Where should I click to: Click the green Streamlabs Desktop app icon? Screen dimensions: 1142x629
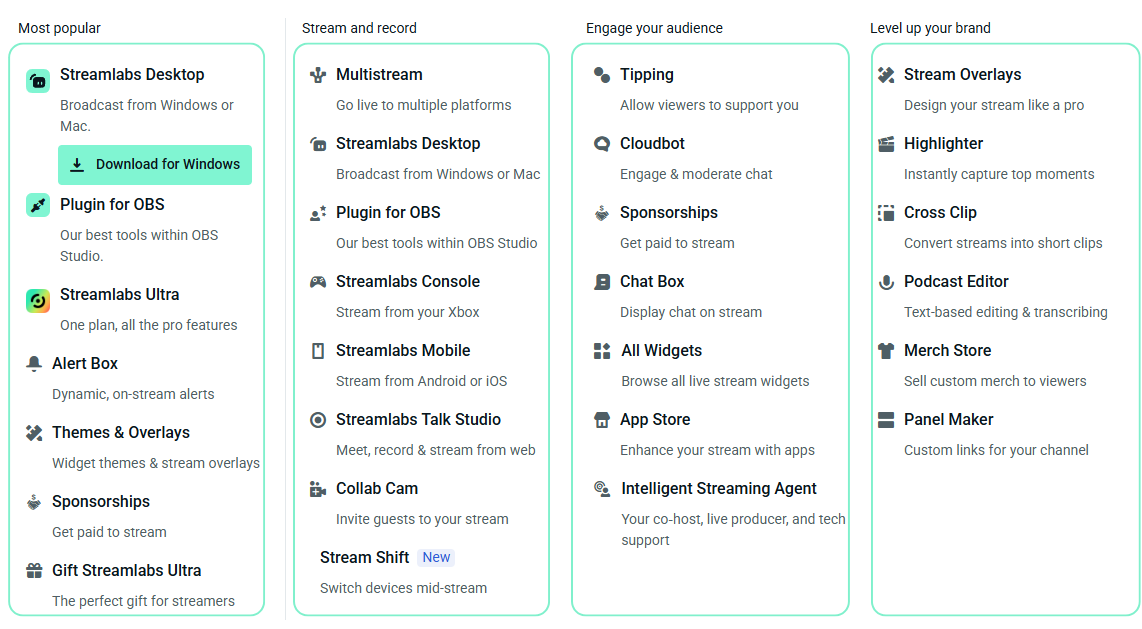coord(37,80)
